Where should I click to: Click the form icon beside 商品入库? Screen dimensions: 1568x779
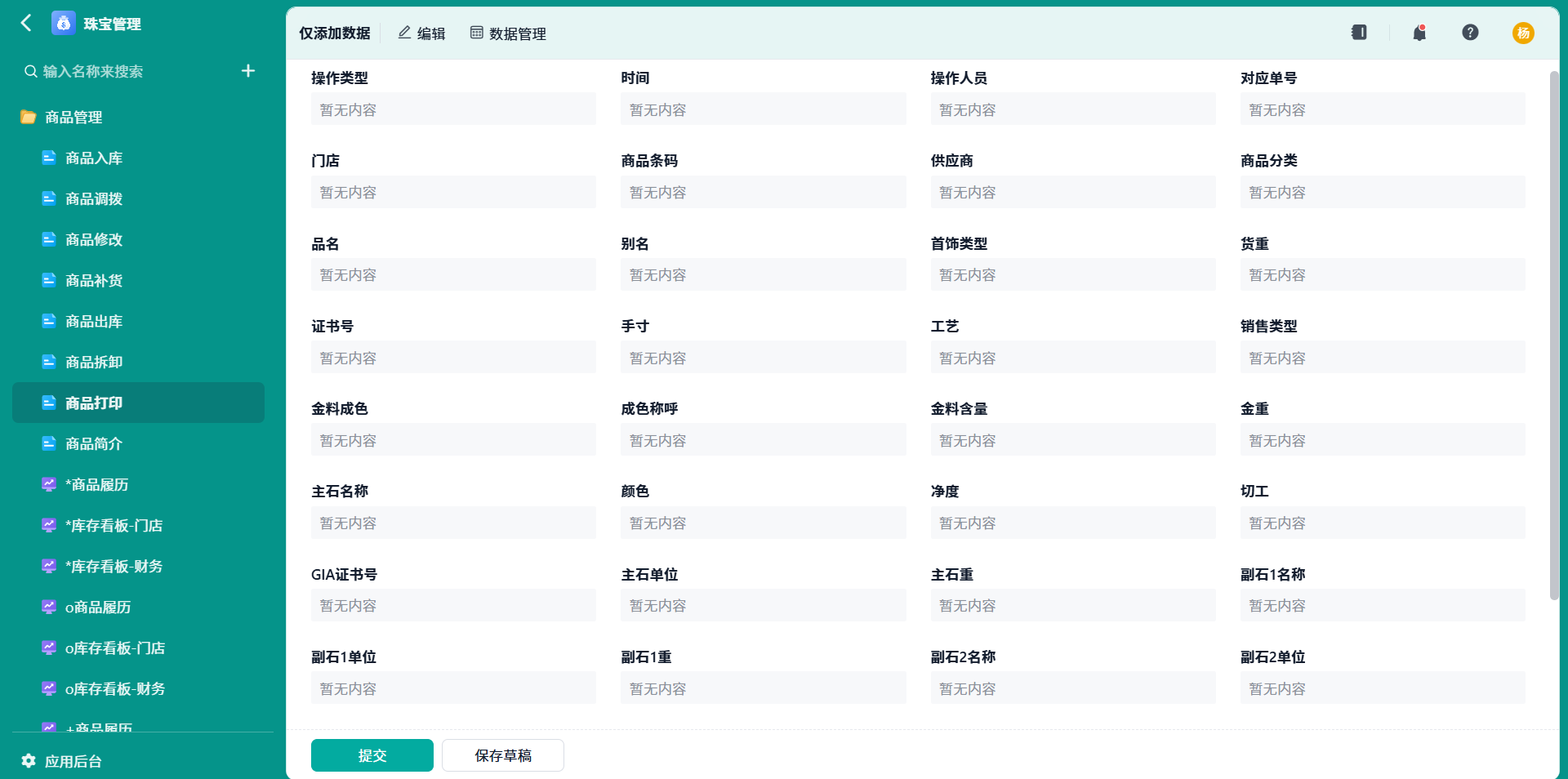point(49,158)
